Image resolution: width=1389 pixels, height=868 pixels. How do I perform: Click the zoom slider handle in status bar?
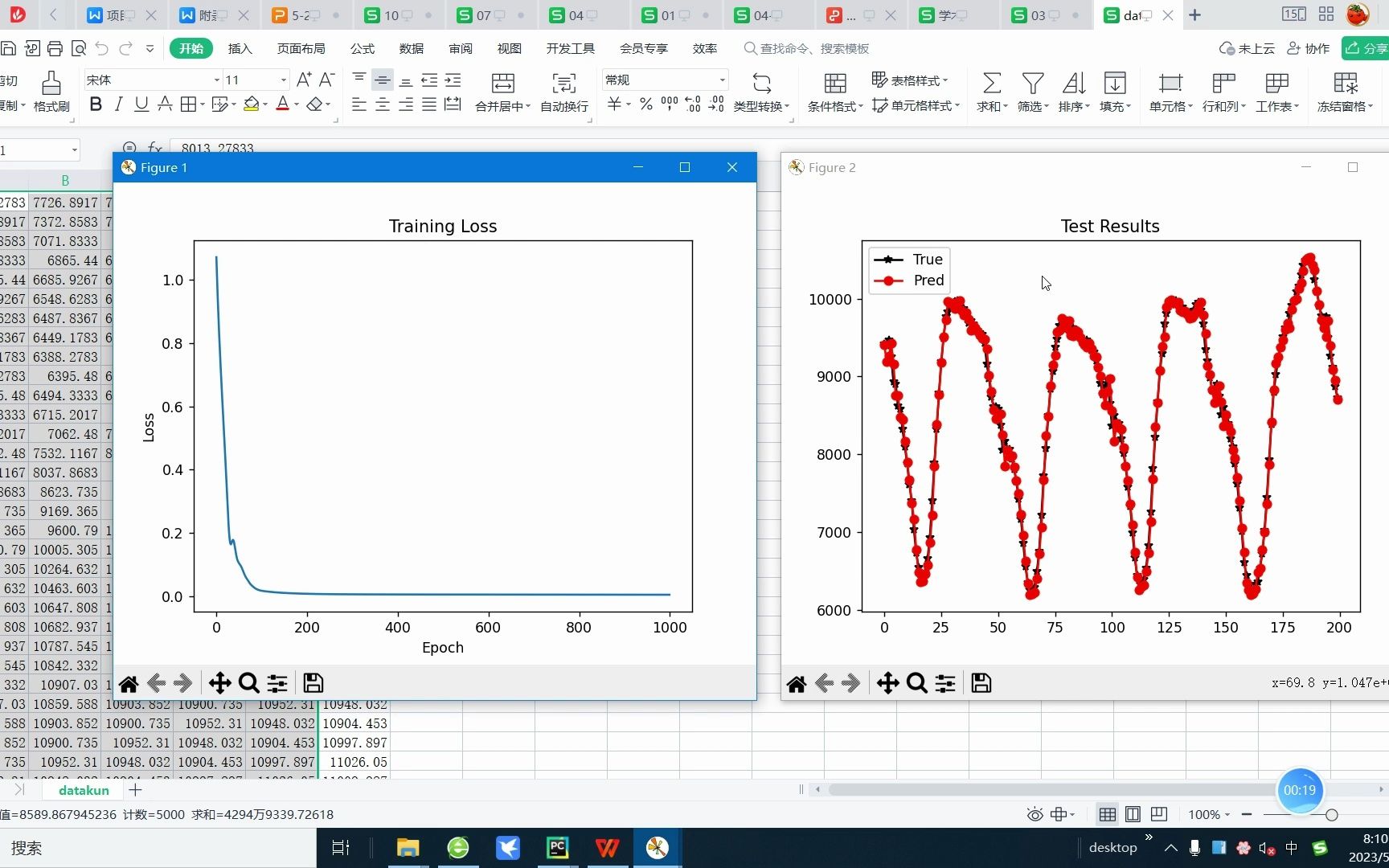tap(1331, 815)
